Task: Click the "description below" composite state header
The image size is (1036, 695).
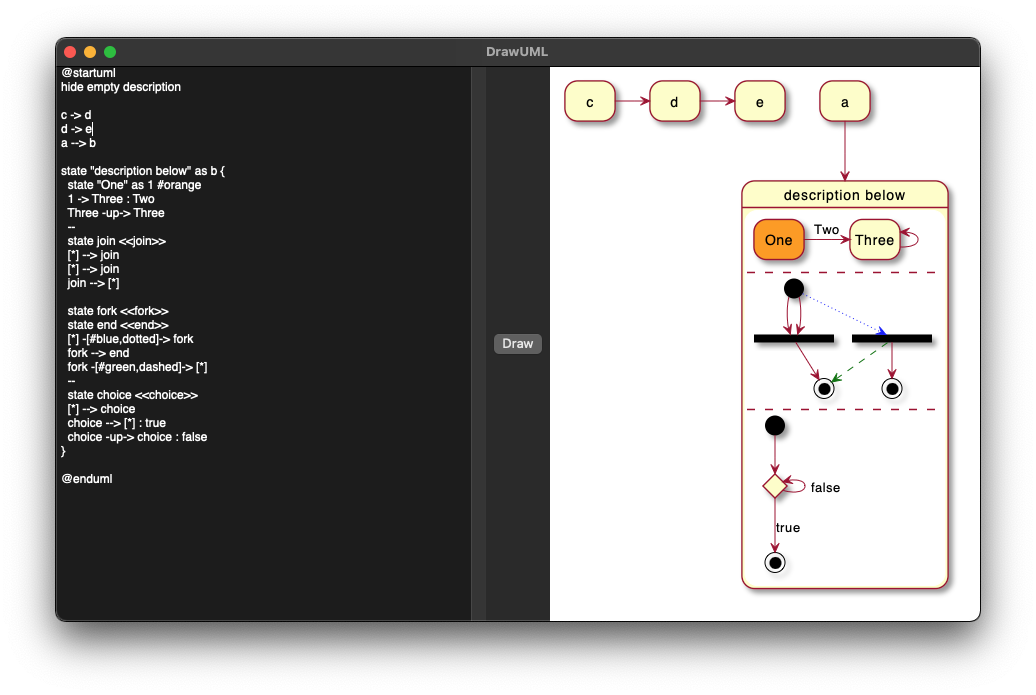Action: (844, 195)
